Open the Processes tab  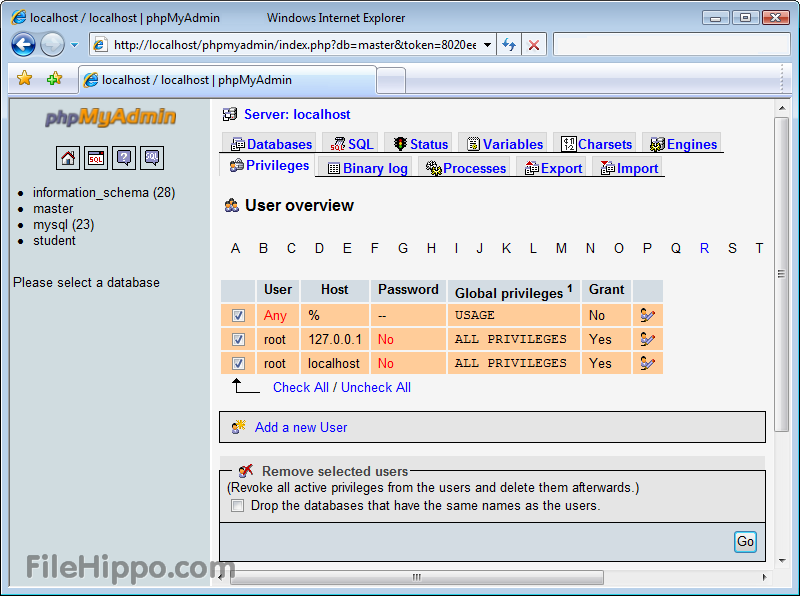click(465, 168)
